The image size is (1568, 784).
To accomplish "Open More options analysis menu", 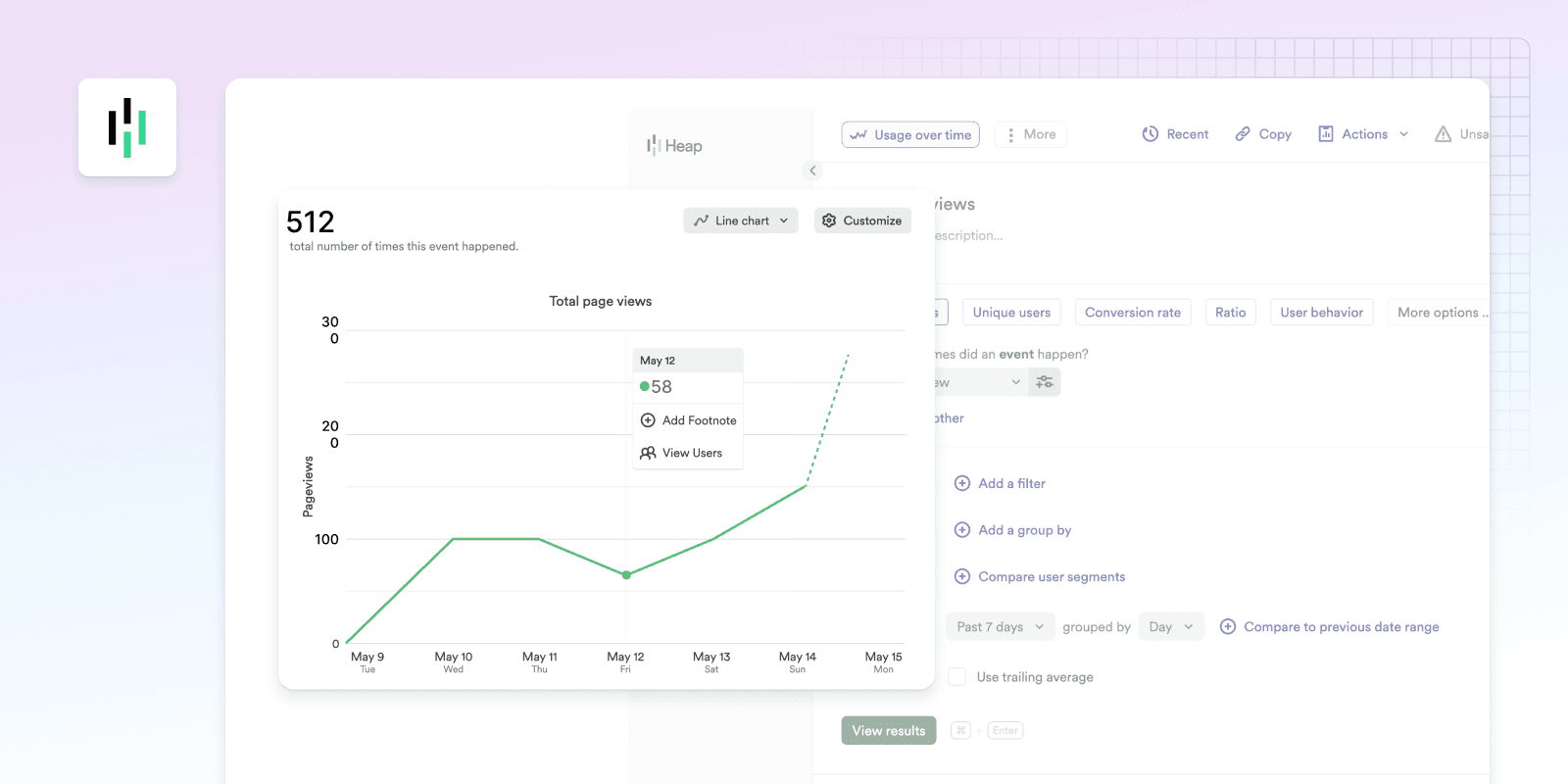I will (x=1439, y=313).
